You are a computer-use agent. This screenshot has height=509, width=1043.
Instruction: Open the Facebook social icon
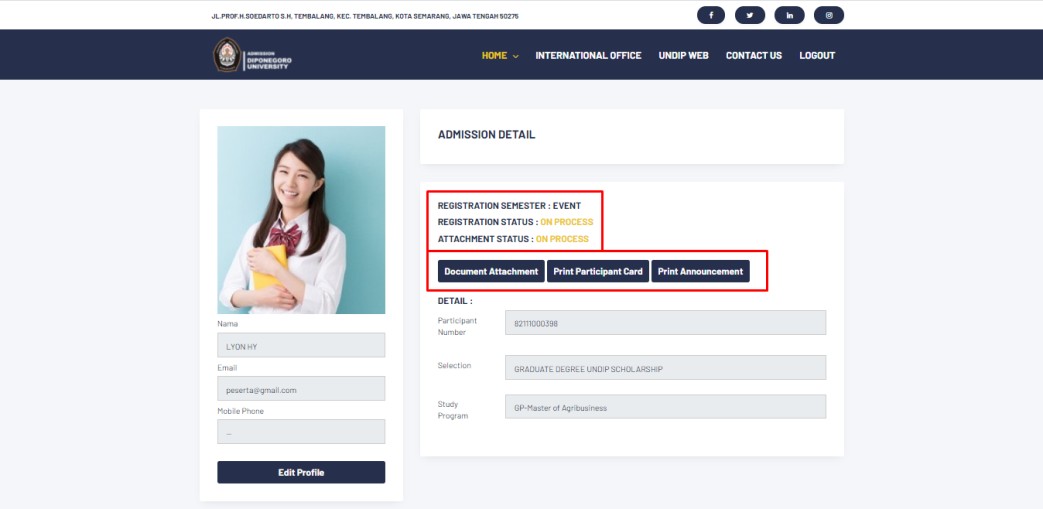[x=711, y=15]
